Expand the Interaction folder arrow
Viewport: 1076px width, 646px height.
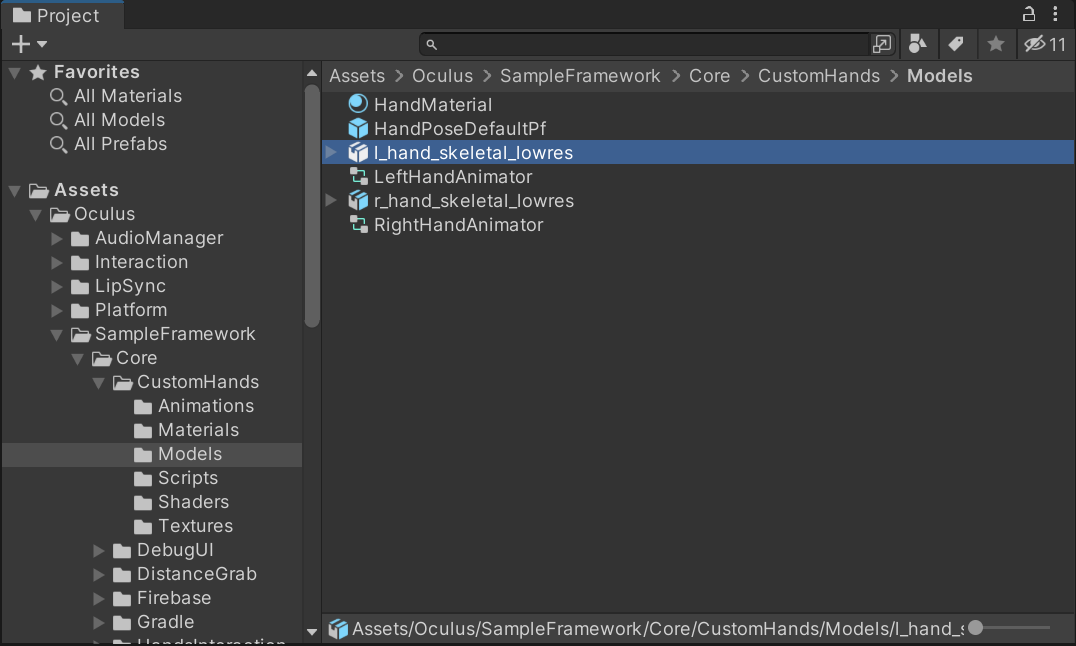pos(57,262)
